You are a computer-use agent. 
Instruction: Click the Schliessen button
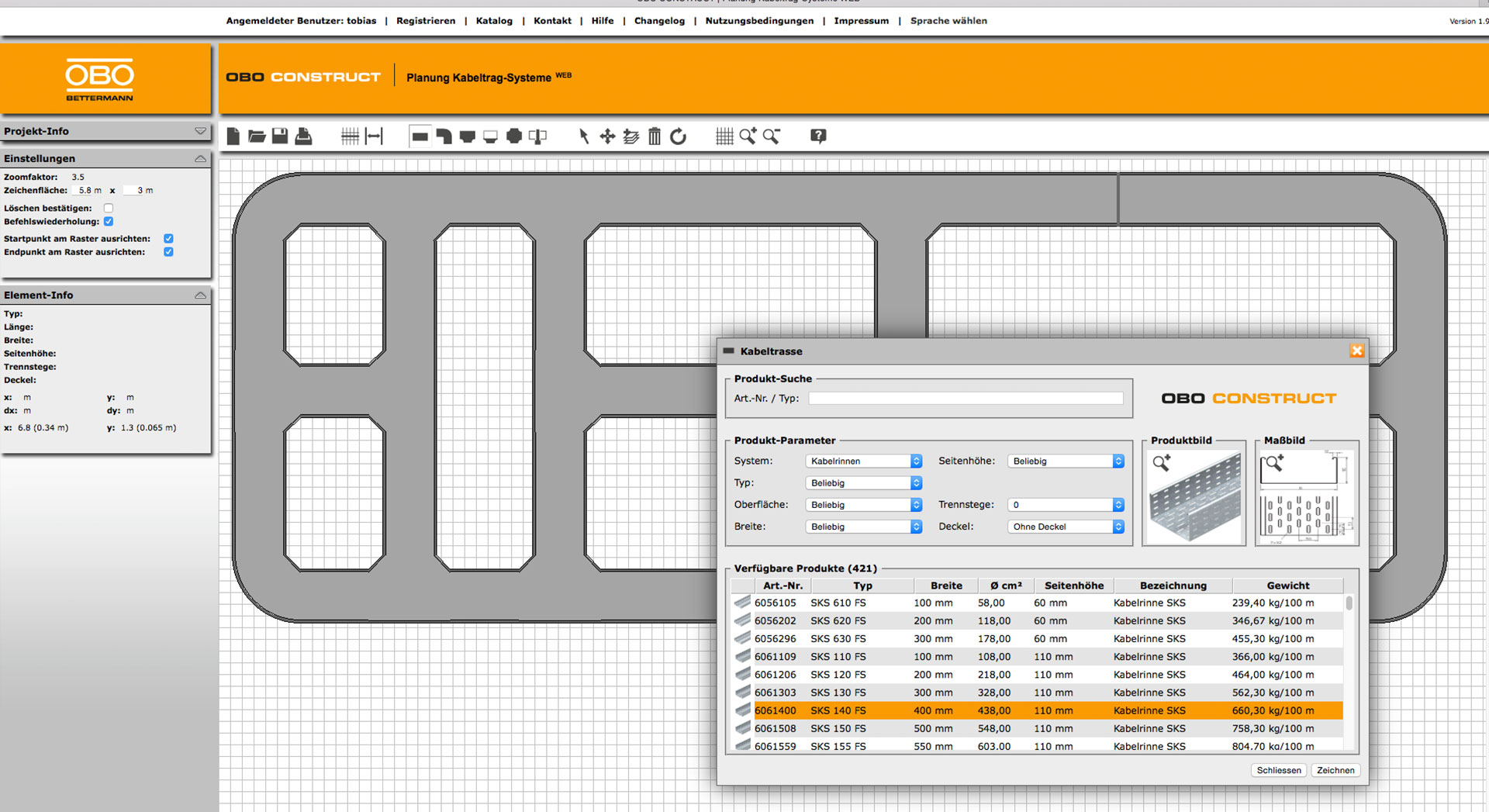(1279, 770)
